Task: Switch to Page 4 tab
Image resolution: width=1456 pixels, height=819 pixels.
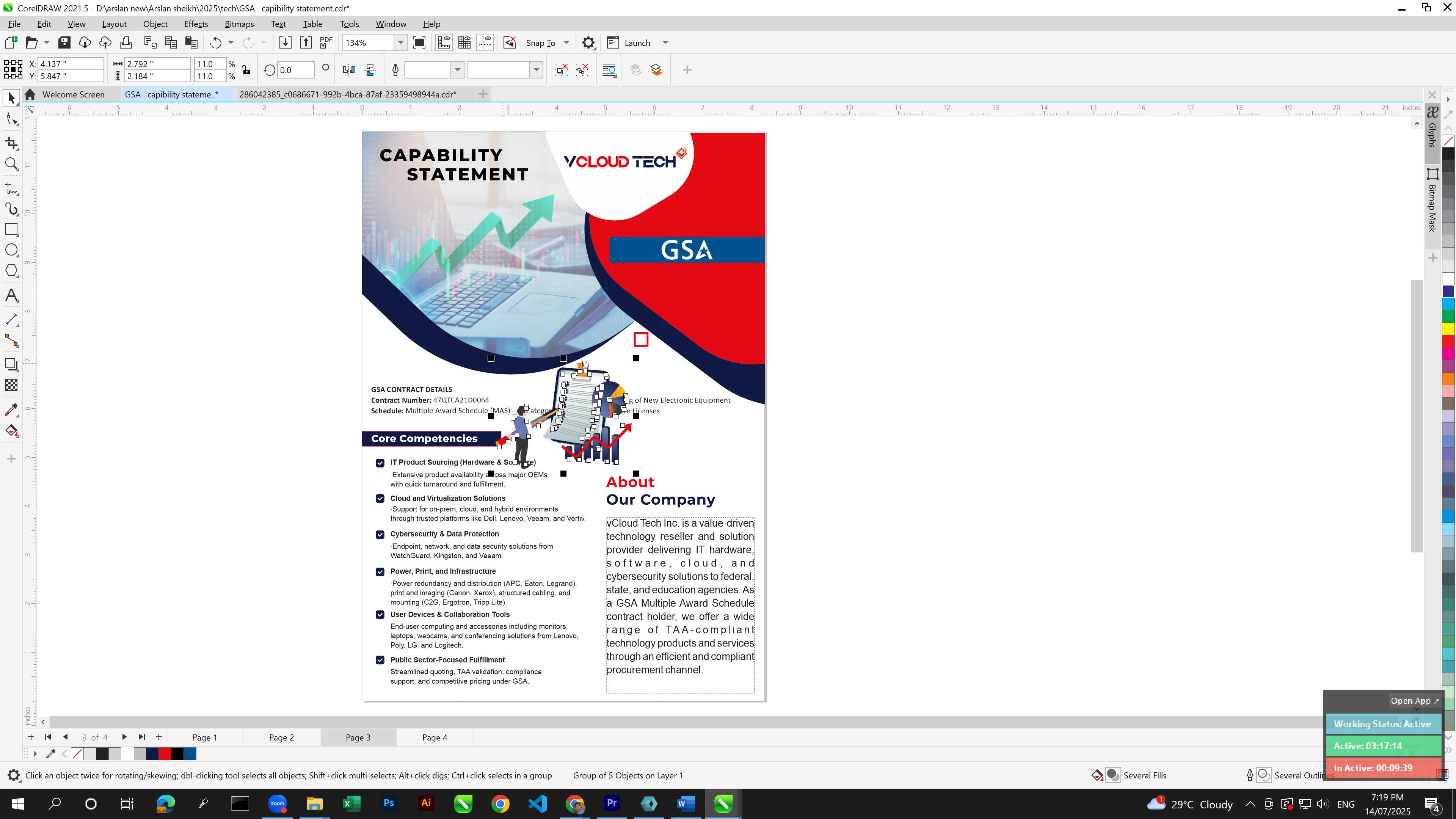Action: coord(434,737)
